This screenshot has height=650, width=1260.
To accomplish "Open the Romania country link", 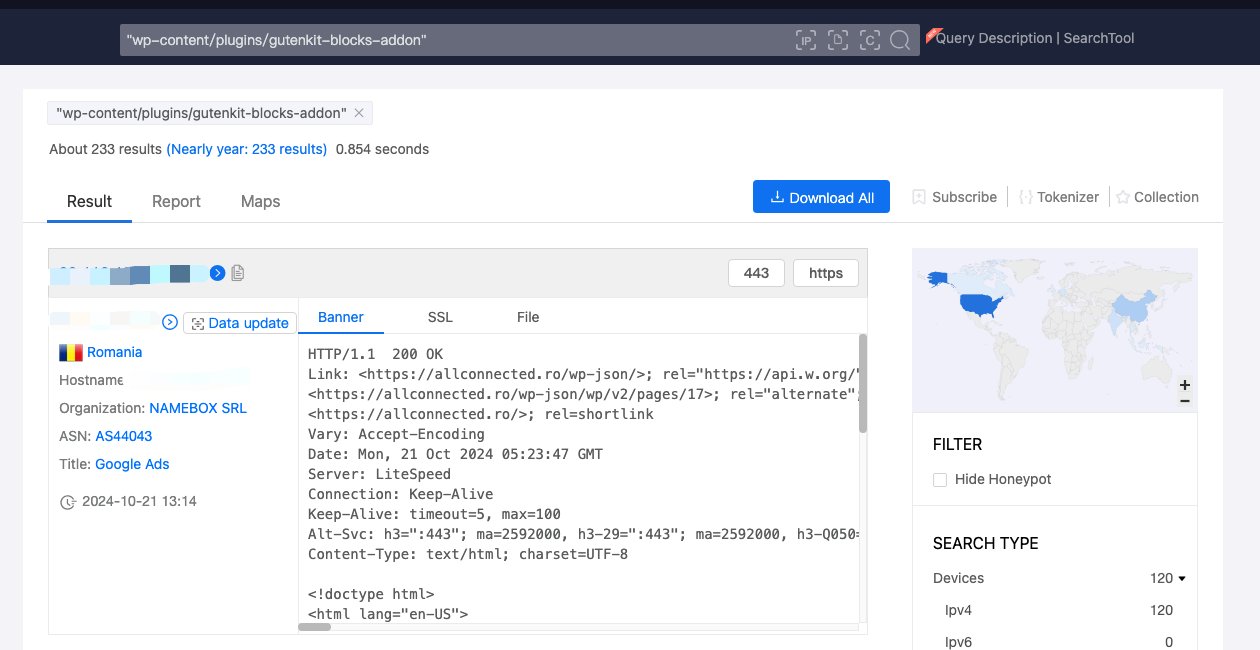I will [114, 352].
